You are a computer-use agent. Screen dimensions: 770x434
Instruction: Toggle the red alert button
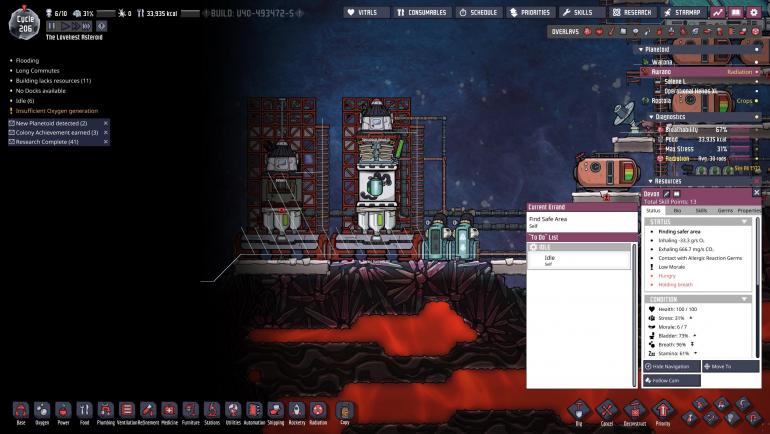(x=101, y=26)
